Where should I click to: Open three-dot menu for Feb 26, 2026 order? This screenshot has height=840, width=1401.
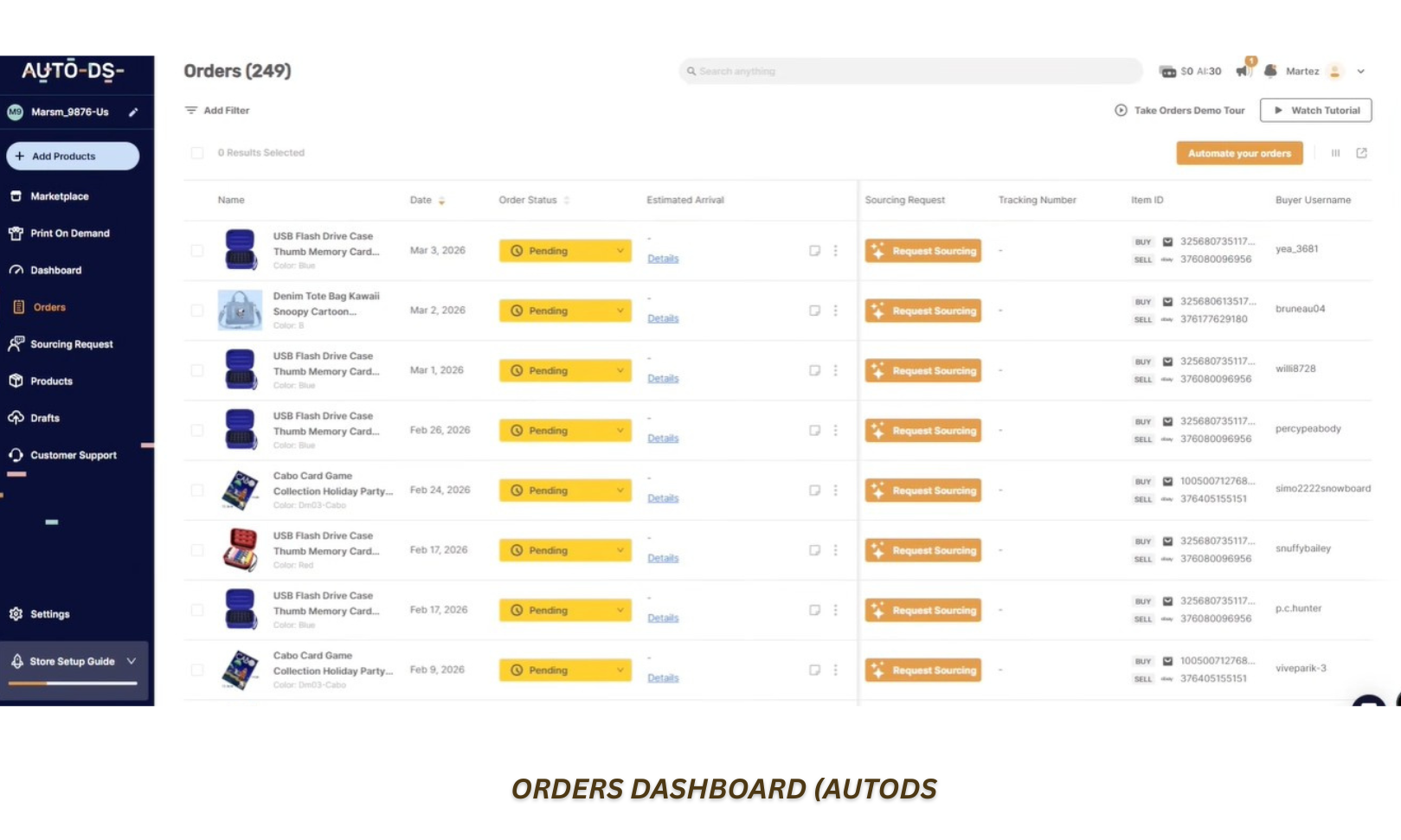[835, 430]
